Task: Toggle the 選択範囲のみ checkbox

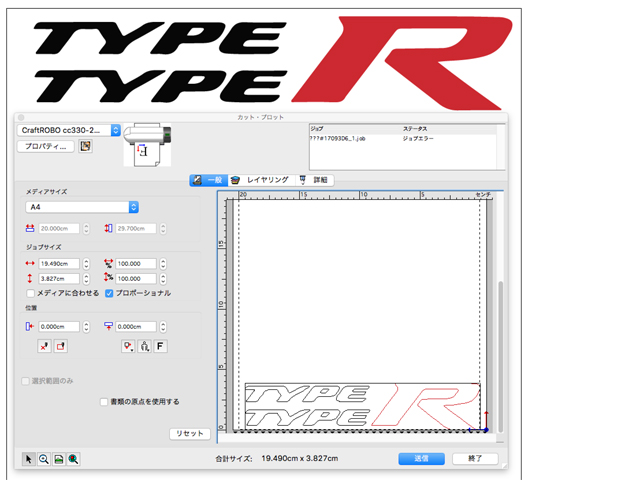Action: pyautogui.click(x=25, y=381)
